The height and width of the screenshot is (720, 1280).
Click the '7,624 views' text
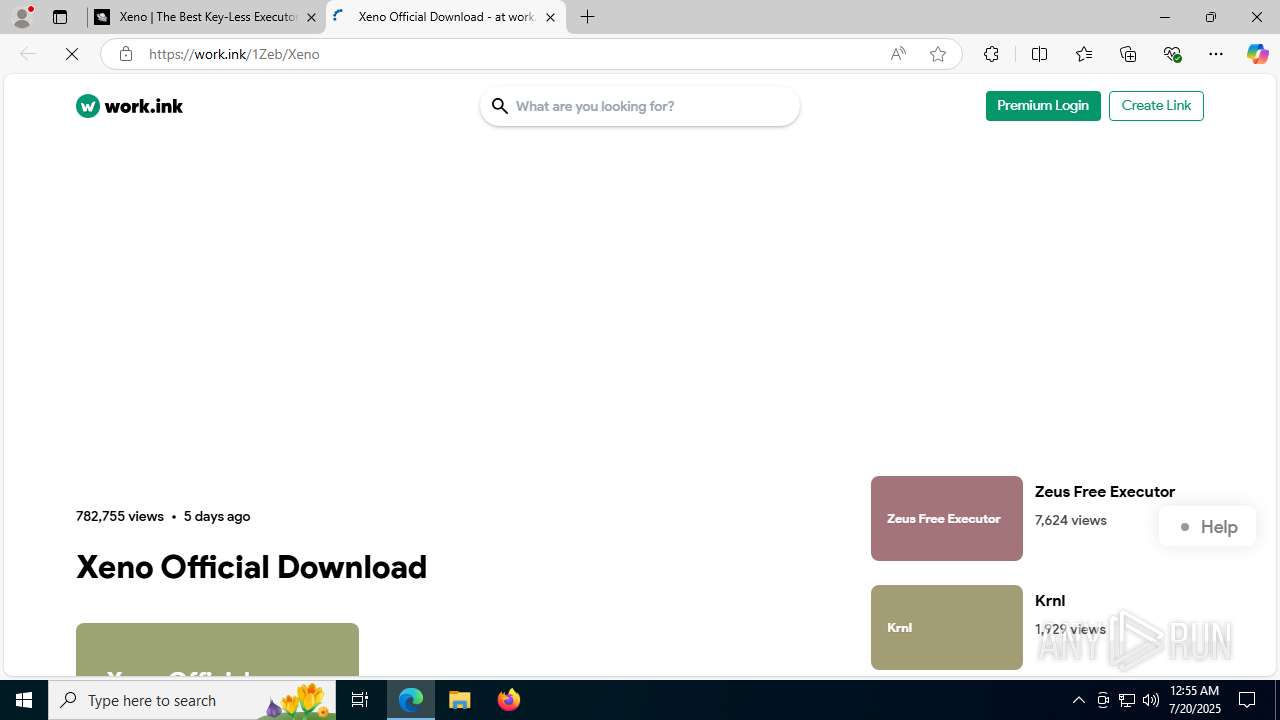[1071, 520]
